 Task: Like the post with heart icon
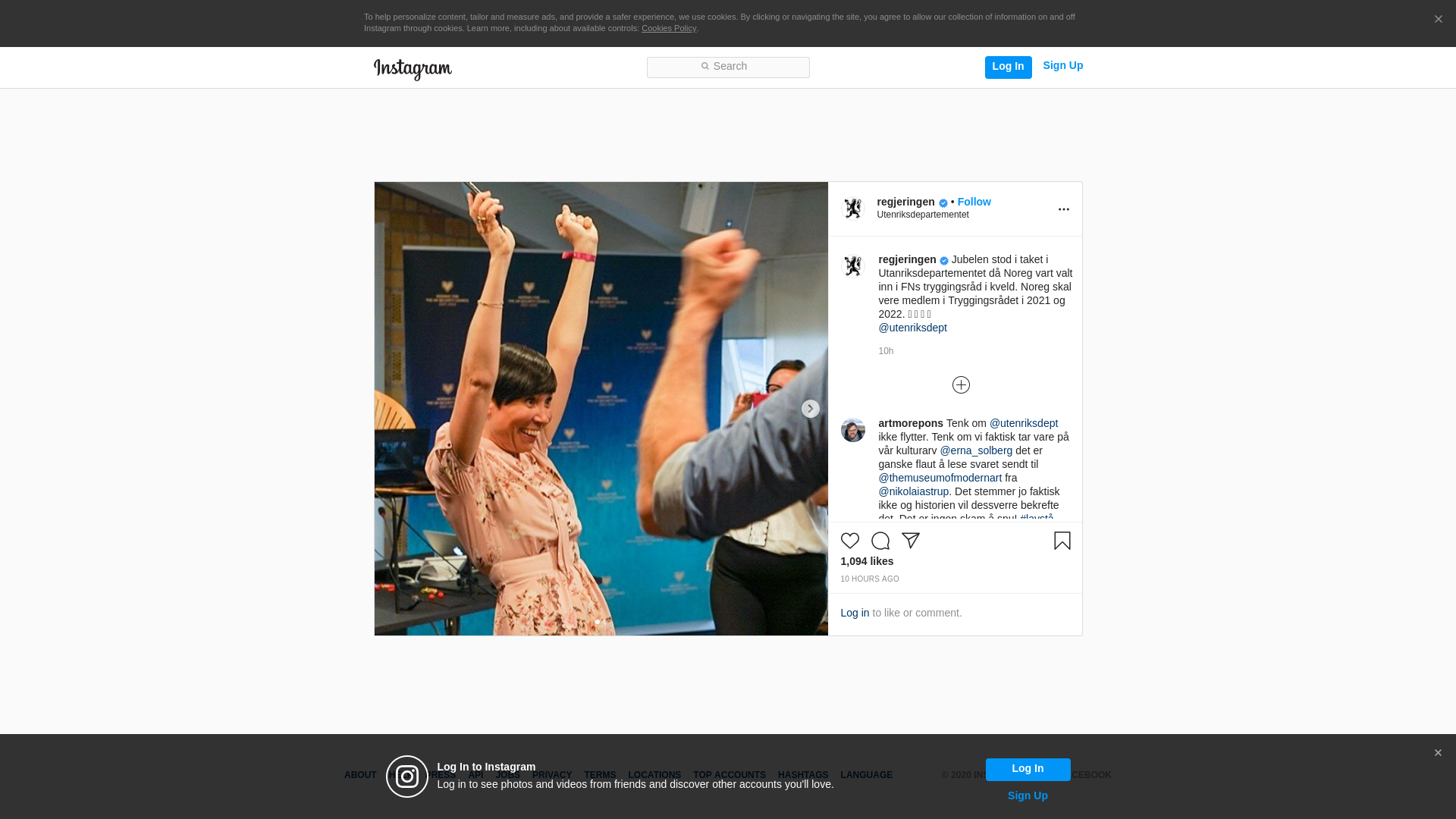(x=850, y=541)
